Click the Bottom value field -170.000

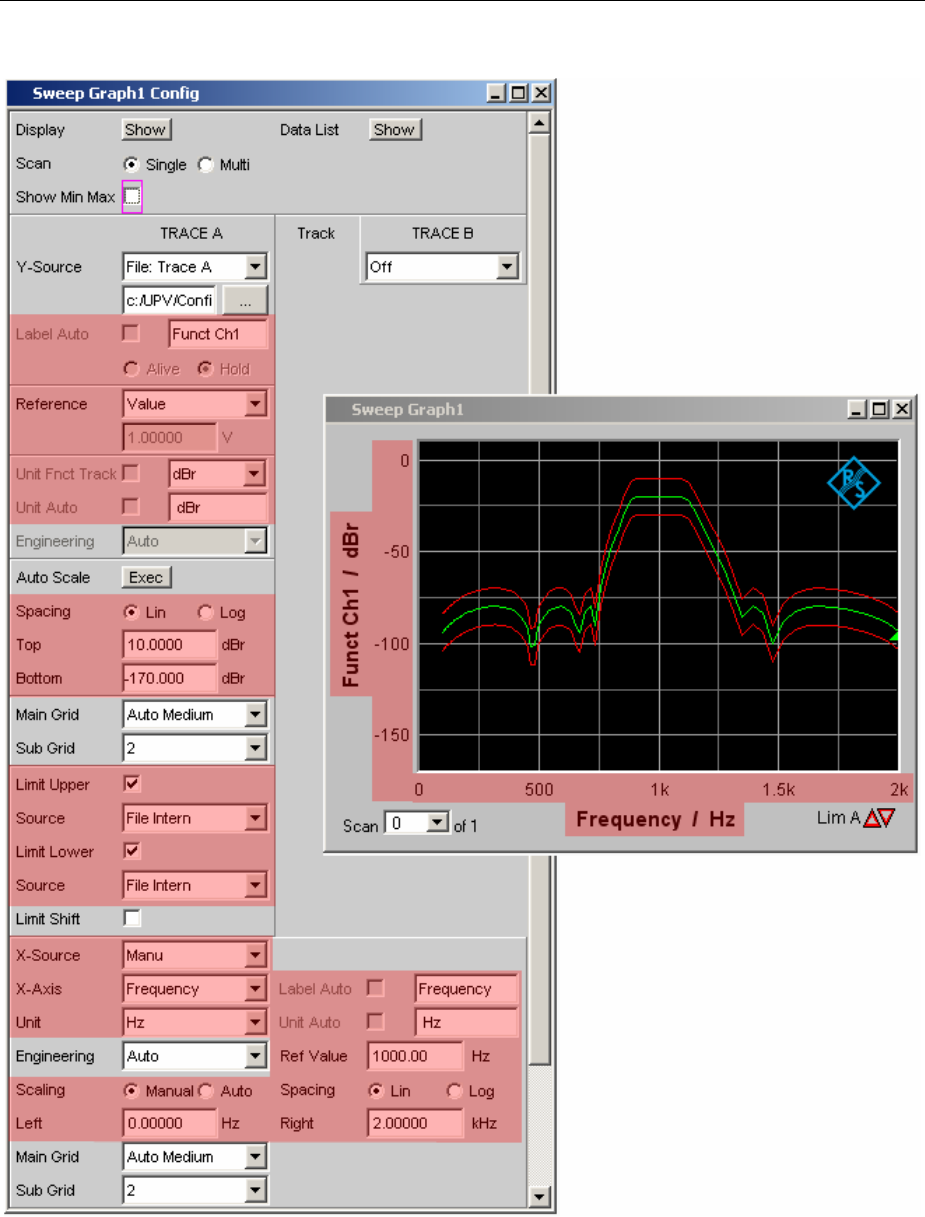click(x=169, y=678)
